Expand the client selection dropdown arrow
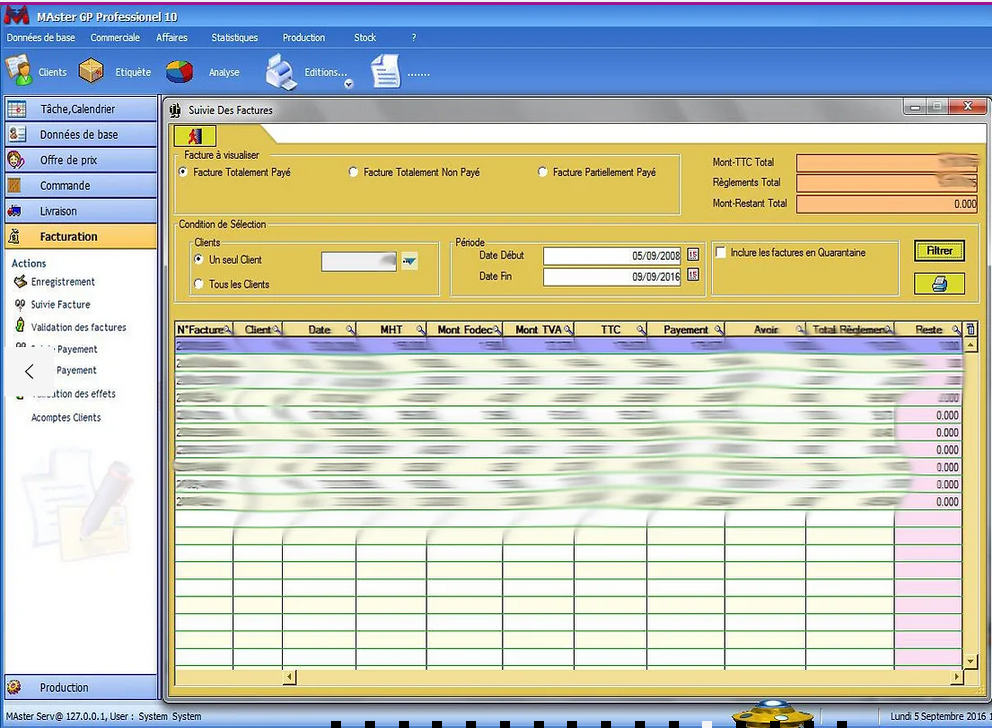The width and height of the screenshot is (992, 728). click(x=409, y=261)
